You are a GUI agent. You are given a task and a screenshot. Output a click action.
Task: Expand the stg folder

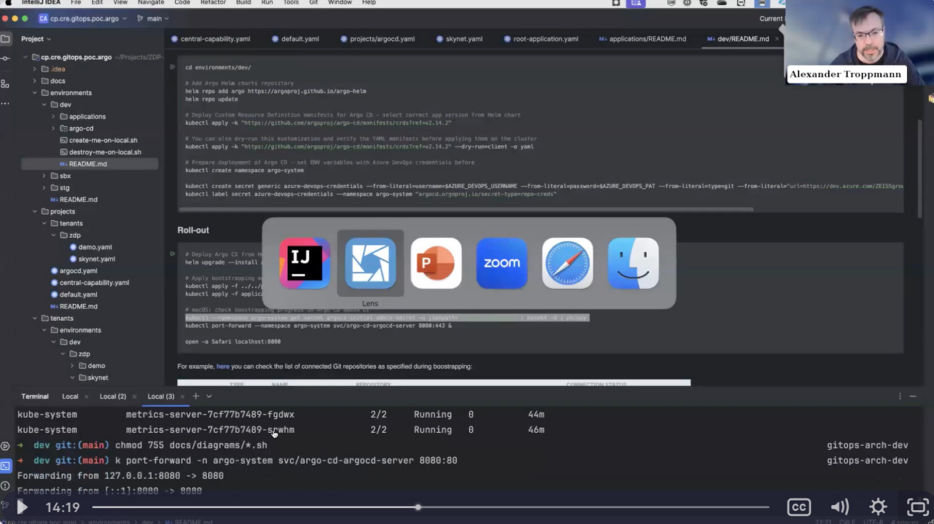coord(44,188)
